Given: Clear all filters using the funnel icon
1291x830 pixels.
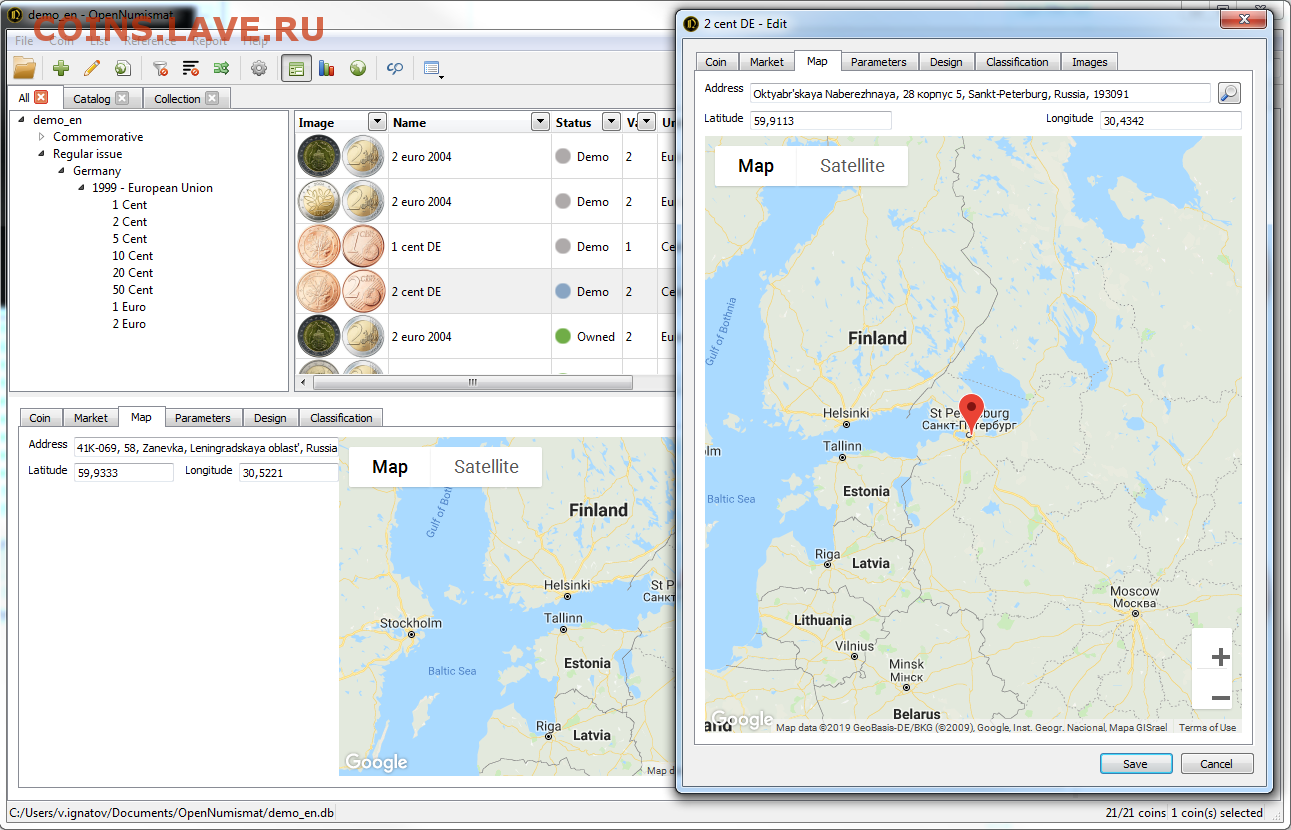Looking at the screenshot, I should (159, 68).
